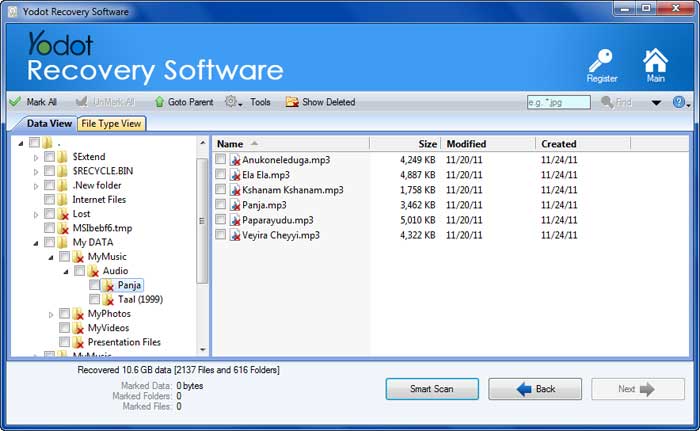Screen dimensions: 700x431
Task: Open the dropdown arrow next to Find
Action: pyautogui.click(x=656, y=103)
